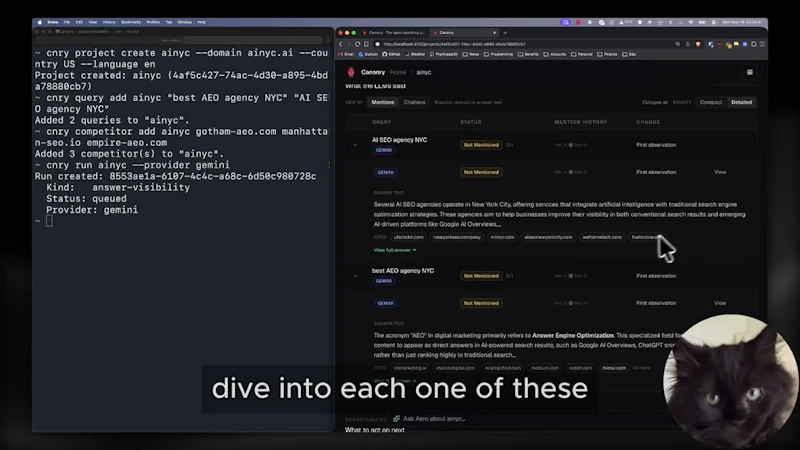The image size is (800, 450).
Task: Open the Personal bookmarks folder
Action: pos(582,54)
